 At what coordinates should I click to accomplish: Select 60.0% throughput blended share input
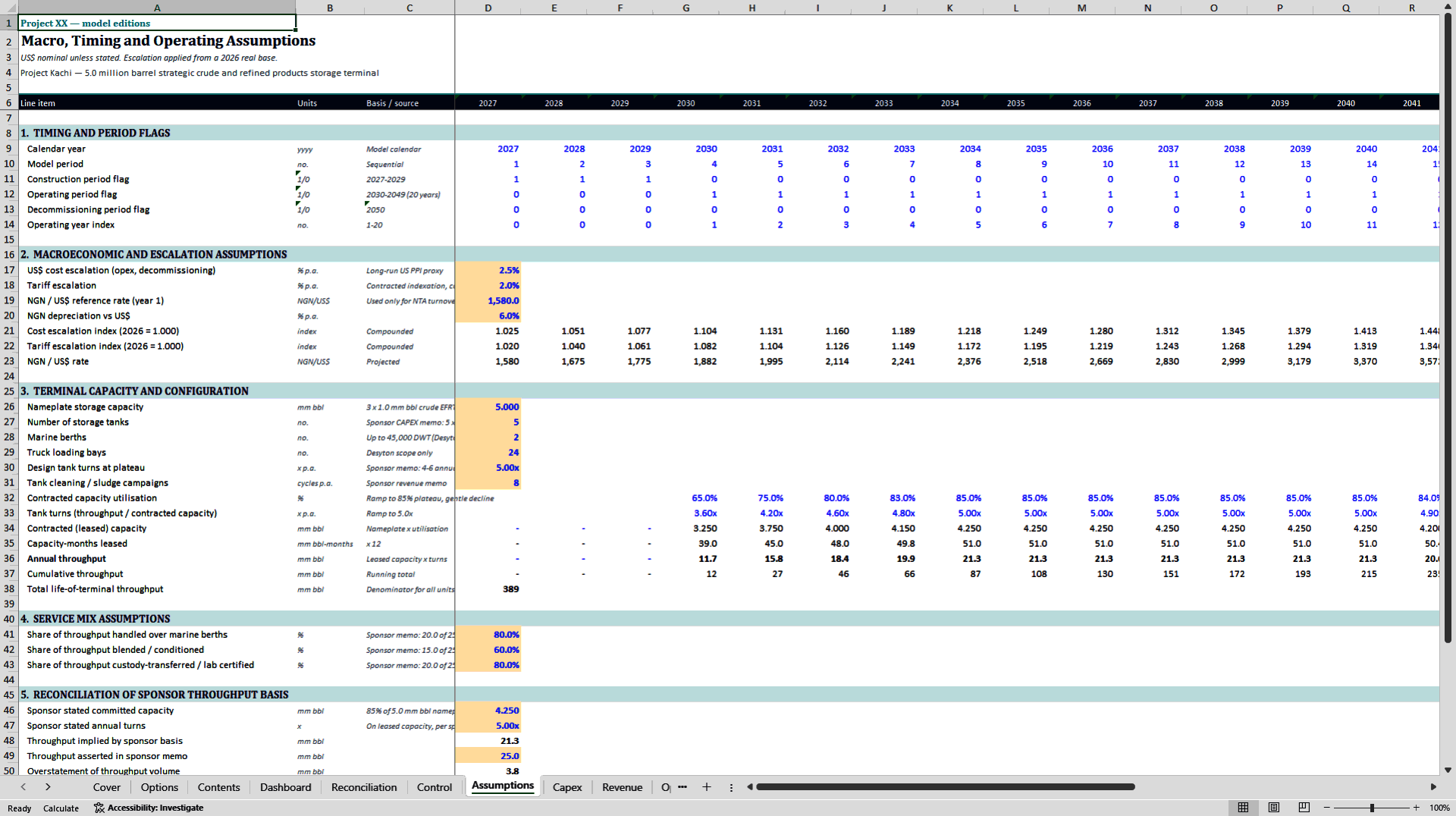(488, 649)
